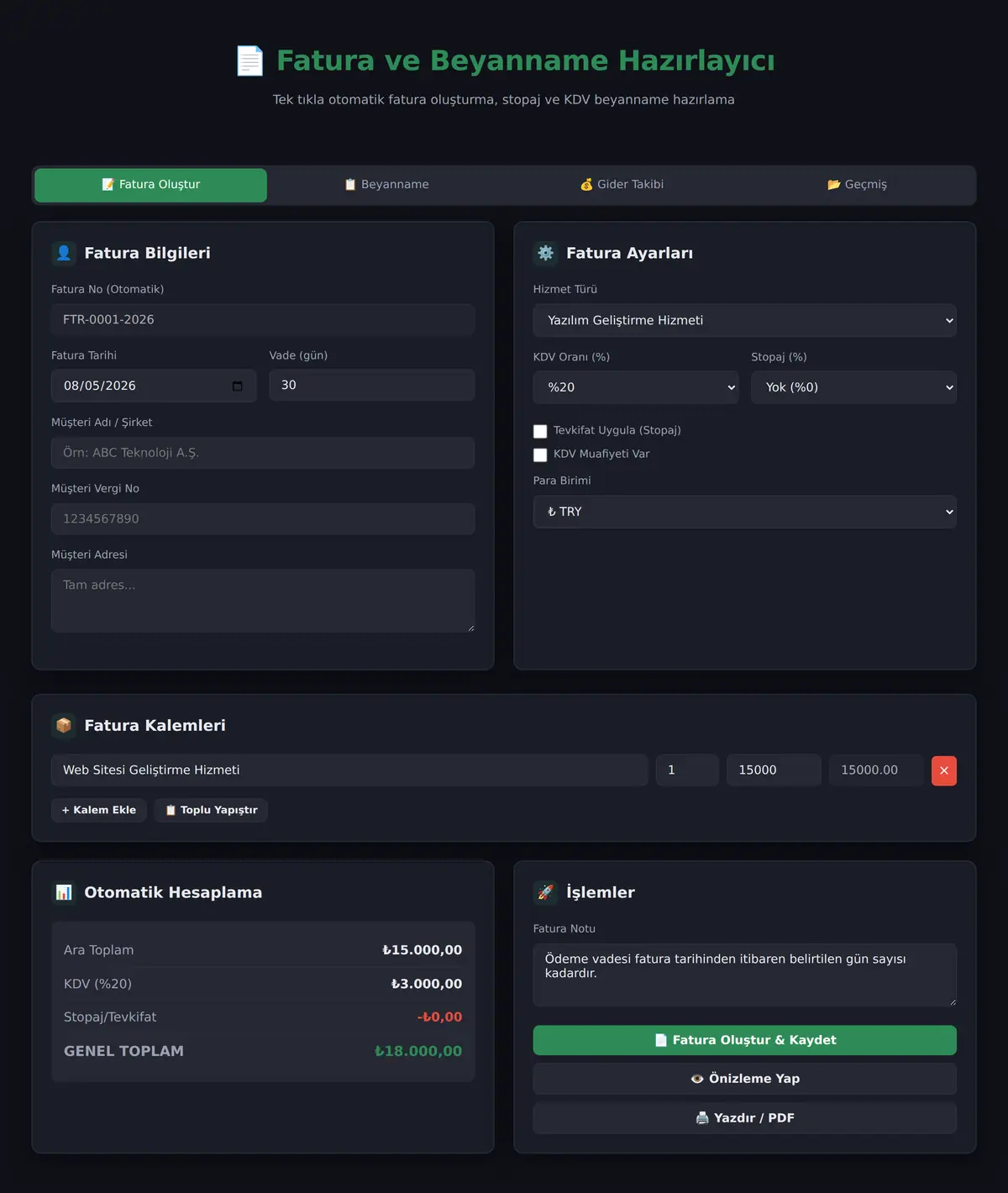Screen dimensions: 1008x1193
Task: Click the Ara Toplam amount ₺15.000,00
Action: click(423, 950)
